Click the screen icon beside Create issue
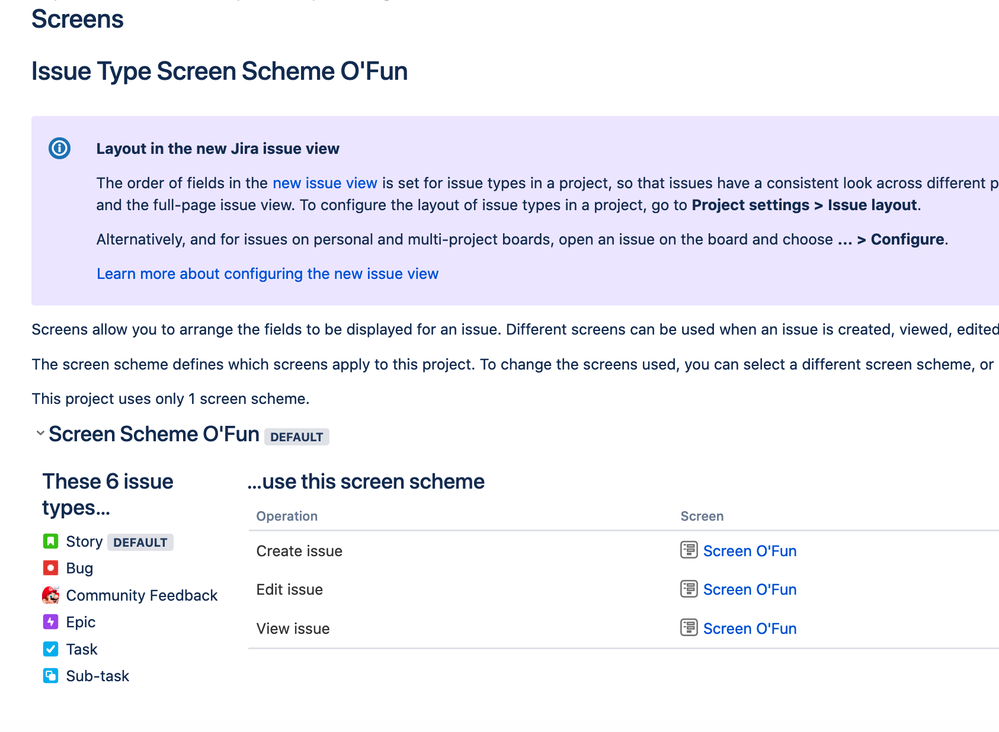999x732 pixels. (688, 550)
